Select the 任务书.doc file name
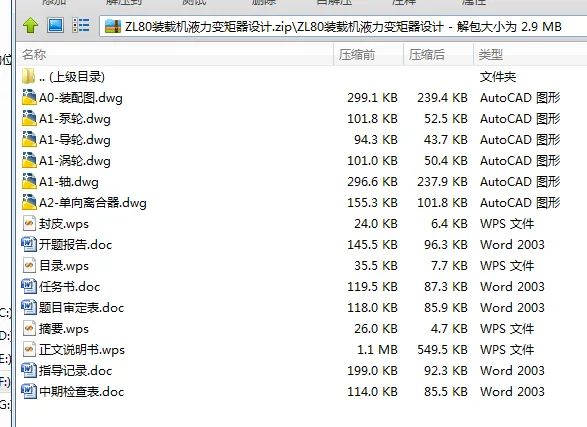 [70, 287]
